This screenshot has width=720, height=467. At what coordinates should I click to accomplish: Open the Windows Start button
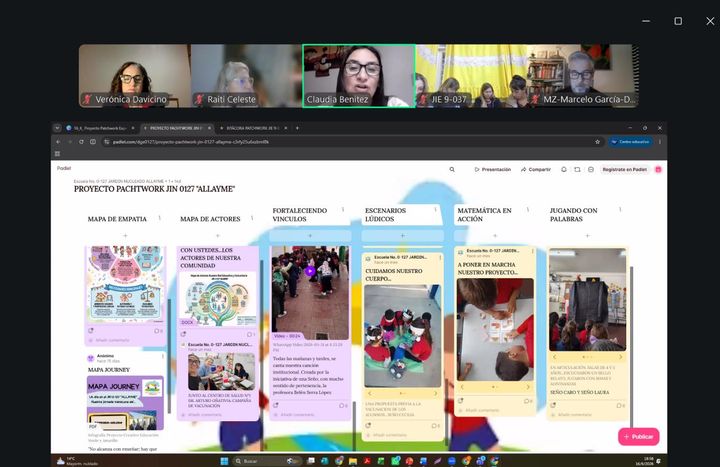224,461
